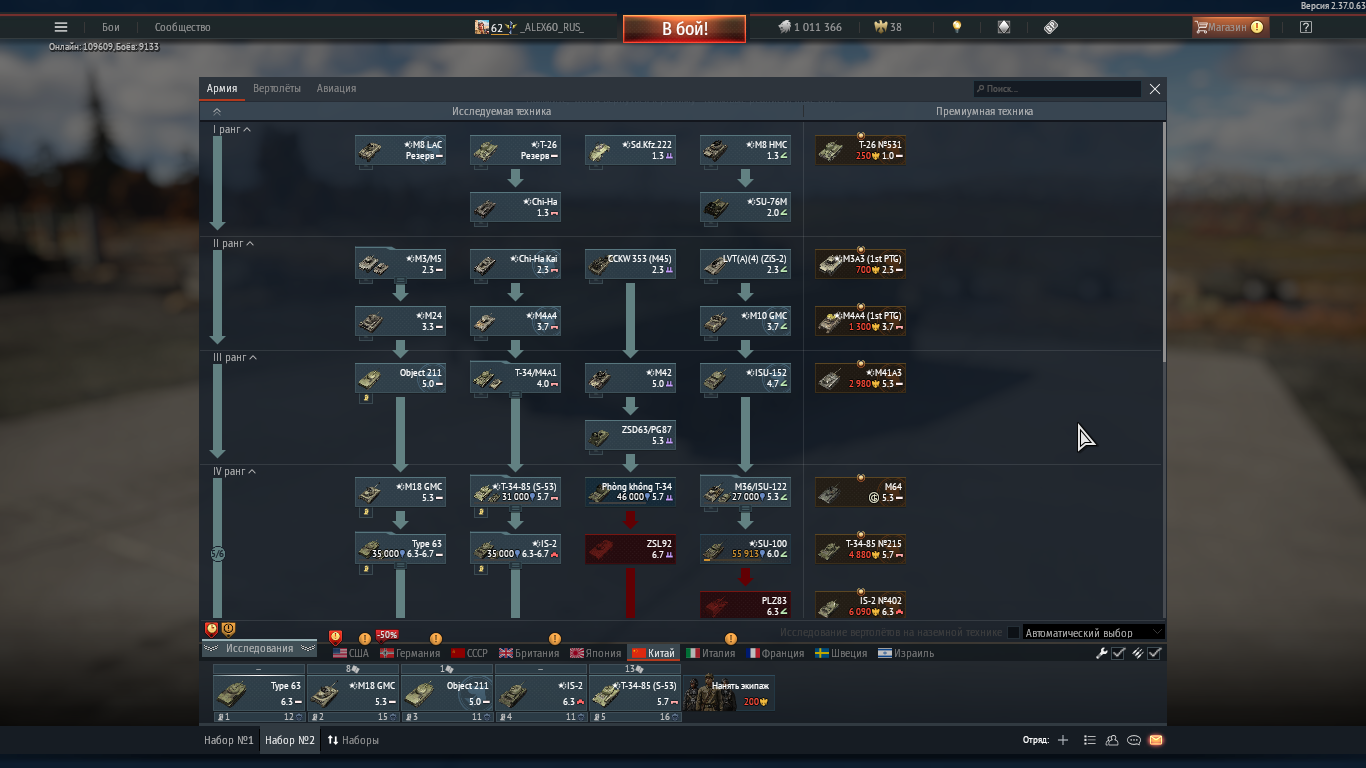This screenshot has height=768, width=1366.
Task: Select premium T-26 №531 vehicle
Action: pos(860,150)
